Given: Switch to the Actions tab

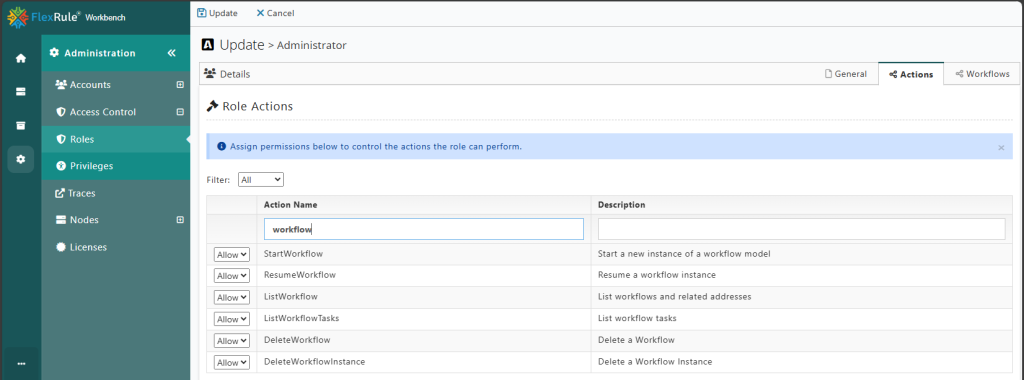Looking at the screenshot, I should [911, 74].
